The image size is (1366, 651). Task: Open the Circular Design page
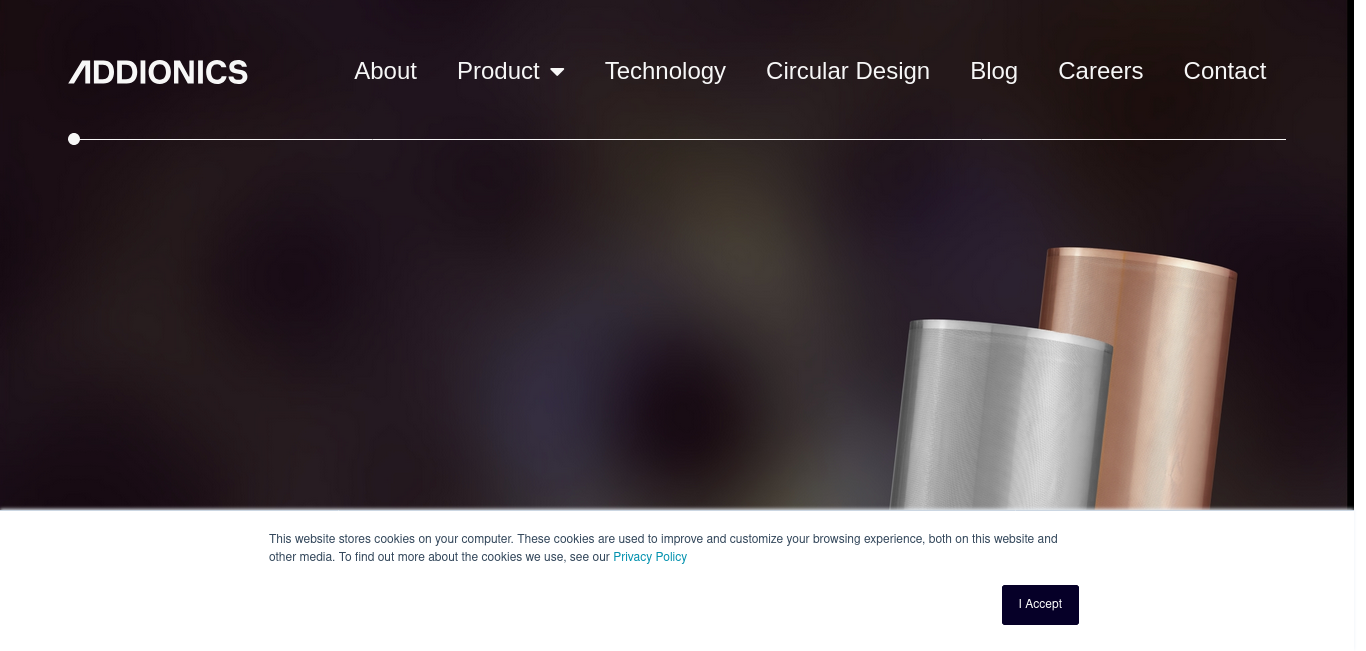tap(848, 71)
